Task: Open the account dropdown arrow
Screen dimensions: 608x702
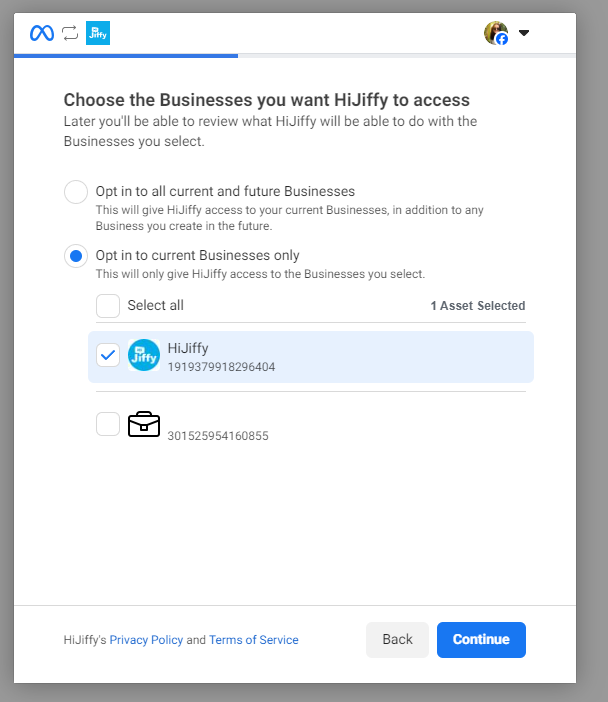Action: pos(524,33)
